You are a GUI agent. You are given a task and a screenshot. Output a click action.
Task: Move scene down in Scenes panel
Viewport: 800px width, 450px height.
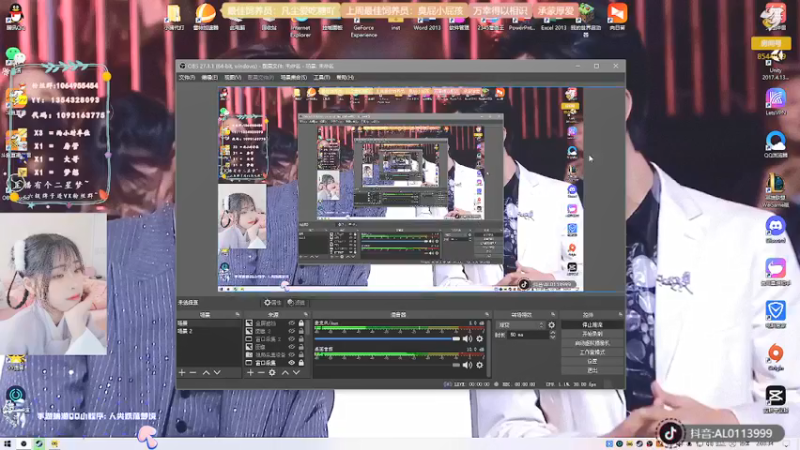[217, 373]
